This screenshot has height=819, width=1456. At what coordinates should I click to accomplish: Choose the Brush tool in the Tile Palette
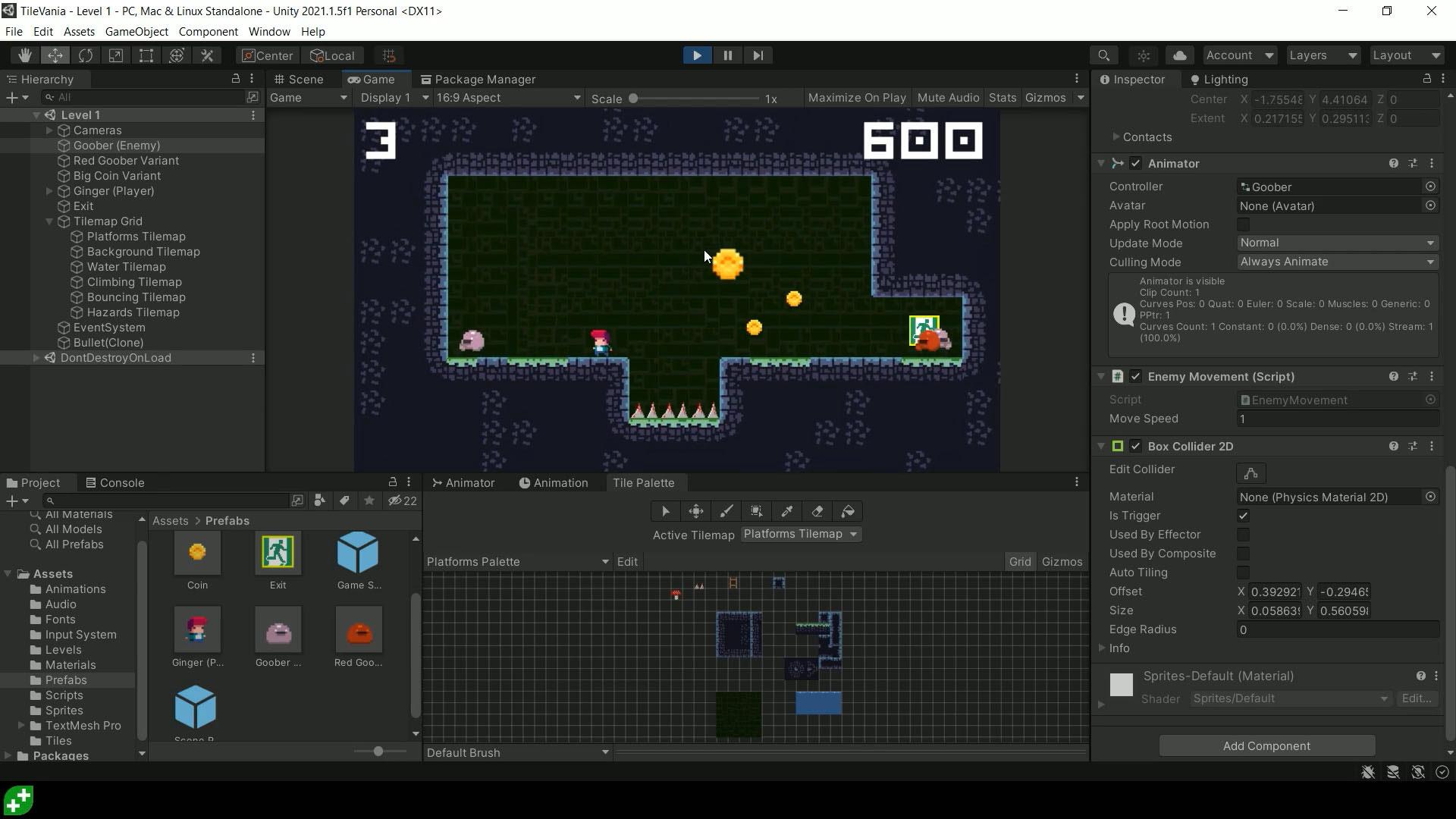click(x=726, y=510)
